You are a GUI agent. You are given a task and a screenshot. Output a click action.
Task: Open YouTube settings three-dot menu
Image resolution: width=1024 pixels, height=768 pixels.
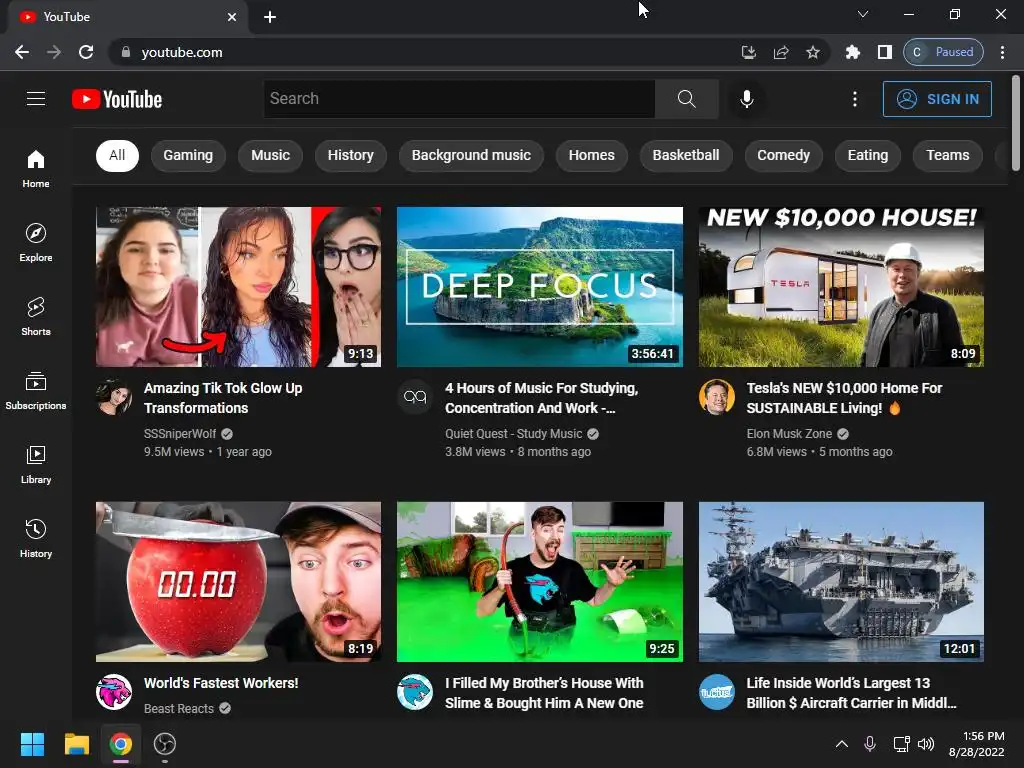pos(854,99)
